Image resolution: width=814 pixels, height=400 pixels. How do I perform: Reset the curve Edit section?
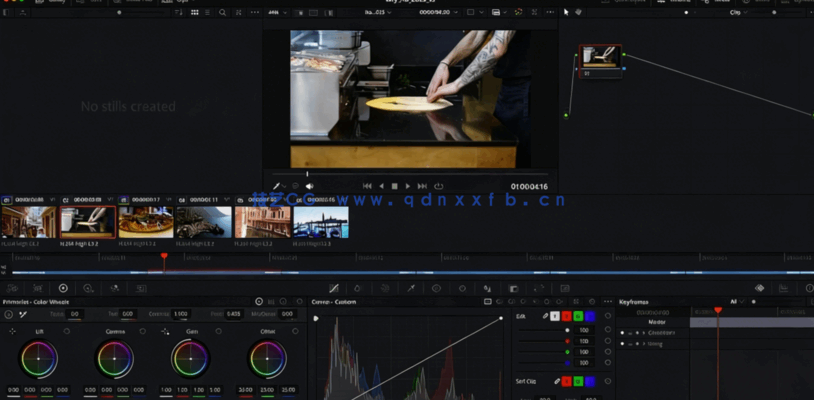tap(608, 315)
